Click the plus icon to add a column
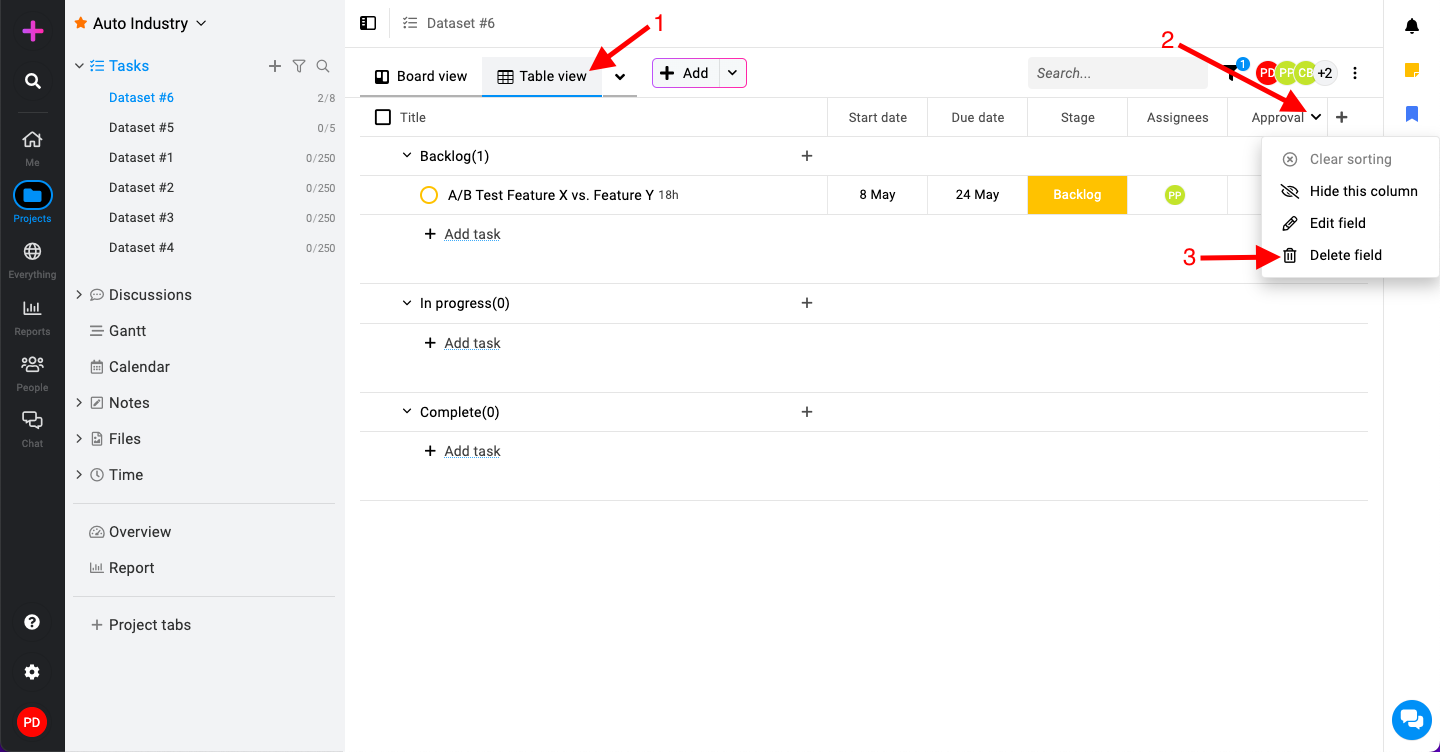 point(1342,117)
